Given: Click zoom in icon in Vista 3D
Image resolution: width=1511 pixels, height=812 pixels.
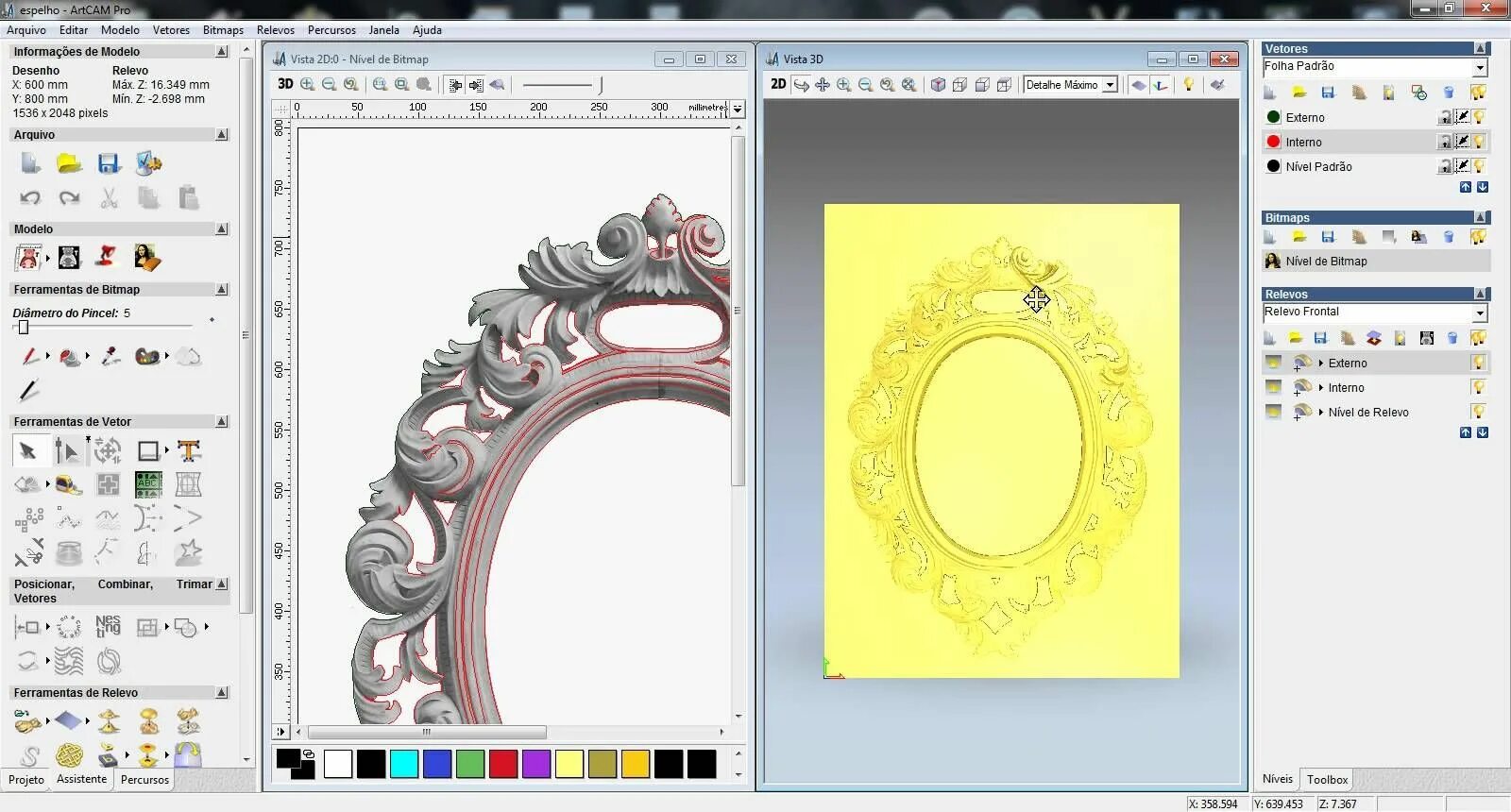Looking at the screenshot, I should click(x=843, y=85).
